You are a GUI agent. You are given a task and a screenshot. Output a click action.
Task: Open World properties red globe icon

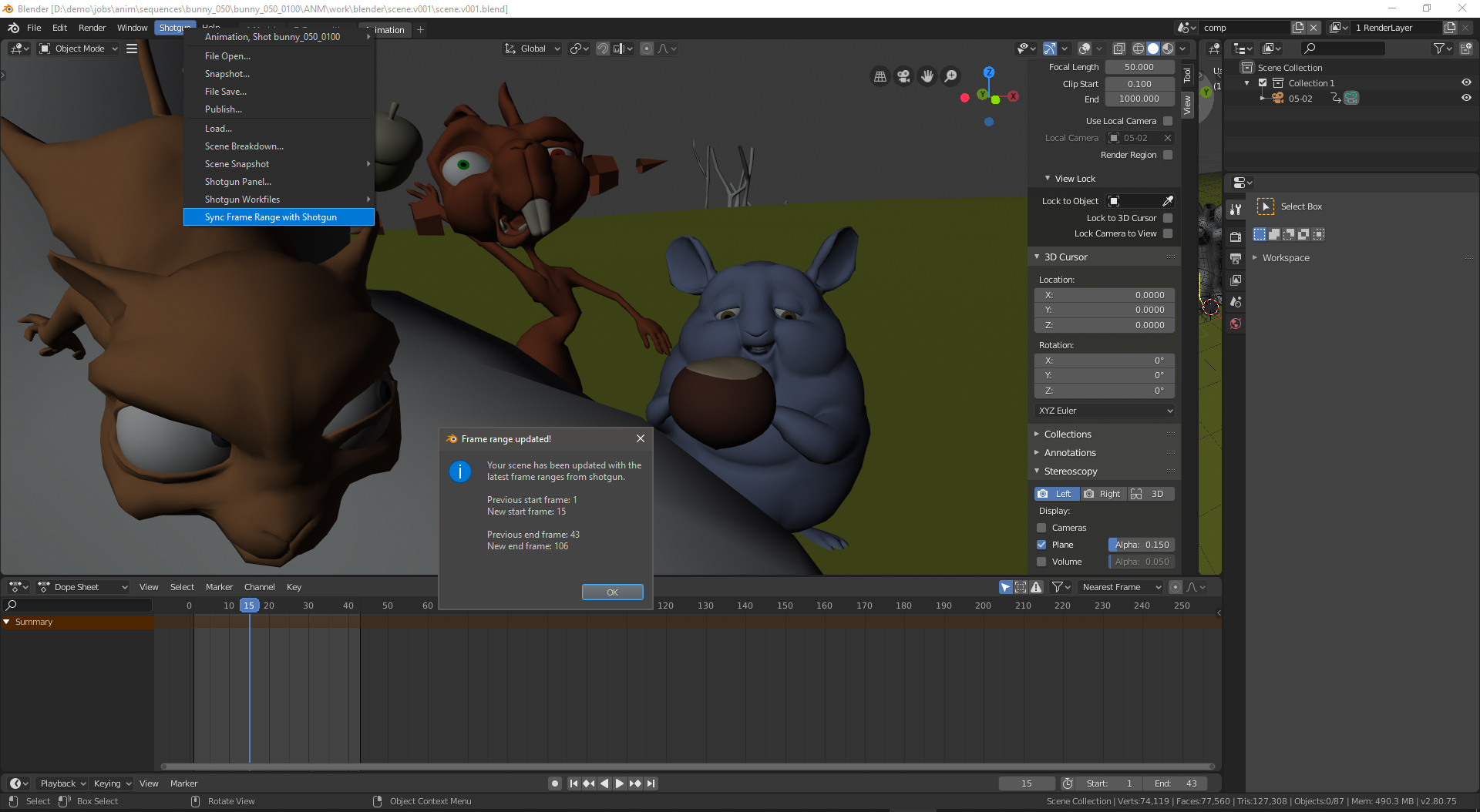pyautogui.click(x=1236, y=324)
